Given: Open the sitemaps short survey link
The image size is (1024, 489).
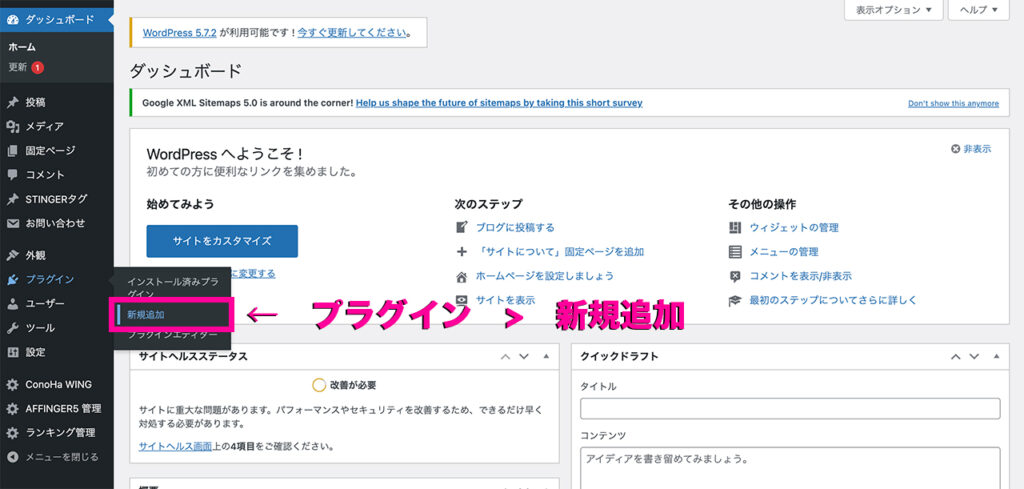Looking at the screenshot, I should (x=499, y=103).
